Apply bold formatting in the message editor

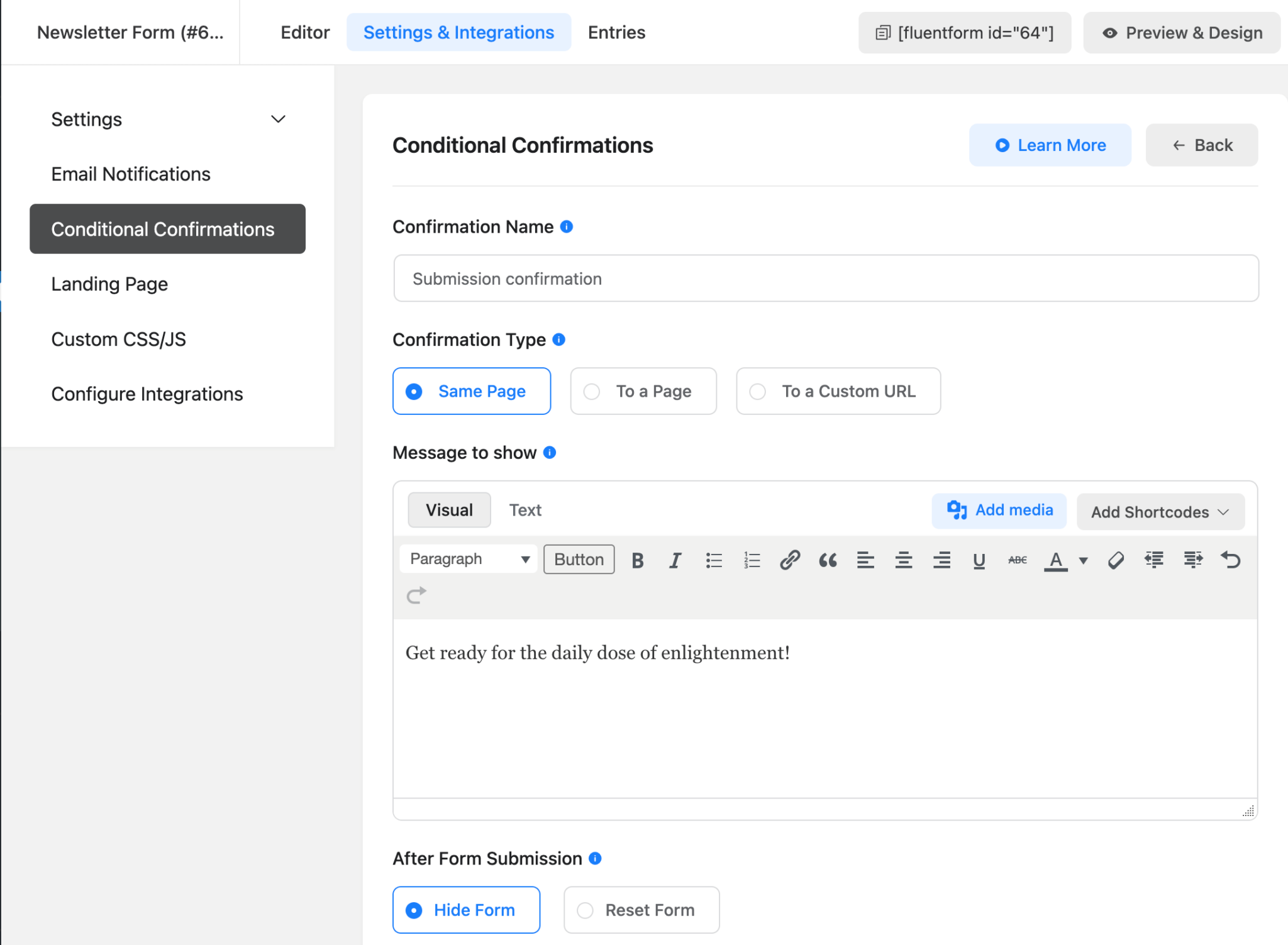[638, 559]
